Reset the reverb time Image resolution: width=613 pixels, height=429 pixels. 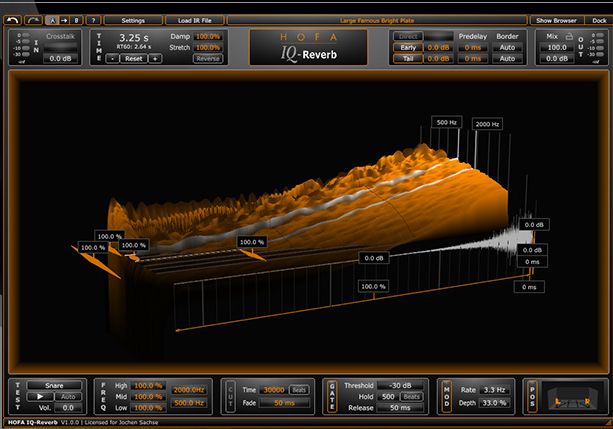pyautogui.click(x=134, y=59)
